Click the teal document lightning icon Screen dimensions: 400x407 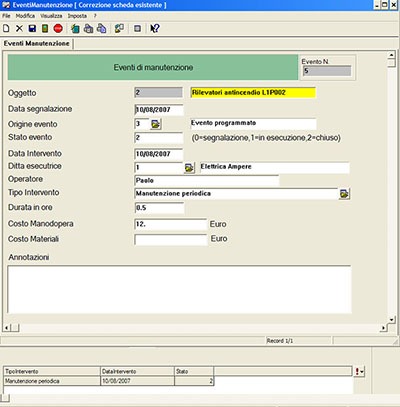(75, 29)
